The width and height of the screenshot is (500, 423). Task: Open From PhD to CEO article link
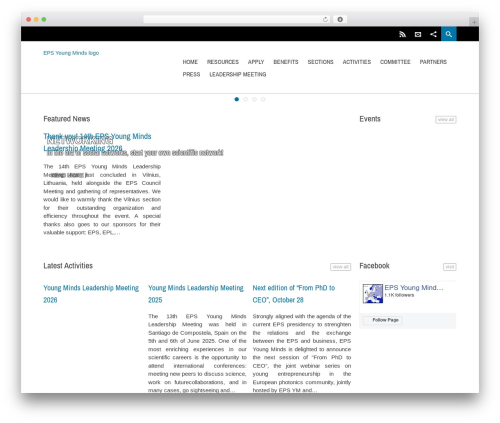[x=294, y=294]
